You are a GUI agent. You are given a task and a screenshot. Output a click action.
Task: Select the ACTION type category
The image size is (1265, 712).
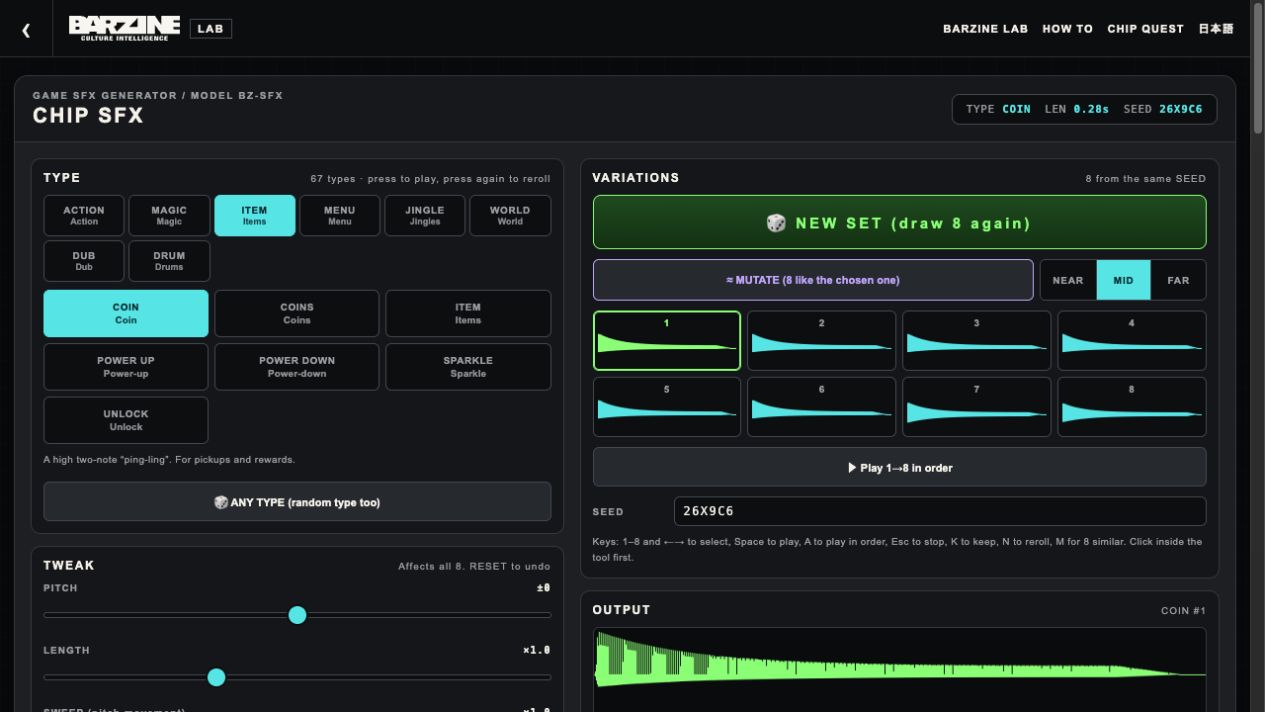tap(84, 216)
